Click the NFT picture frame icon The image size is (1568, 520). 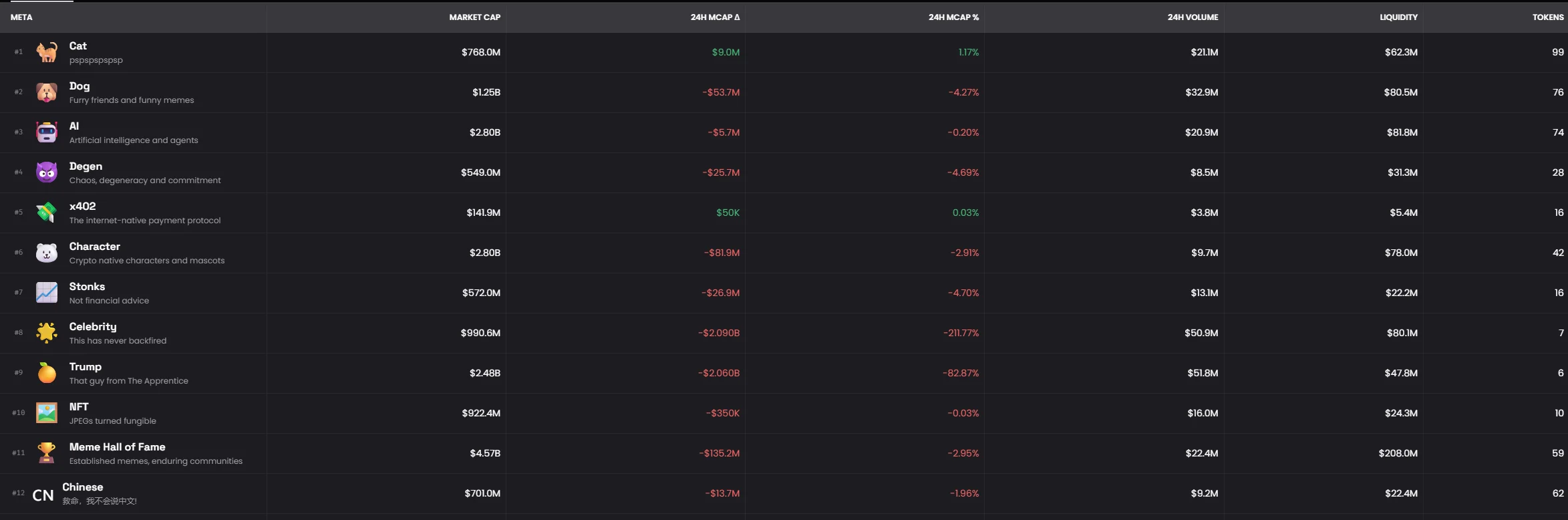tap(47, 413)
